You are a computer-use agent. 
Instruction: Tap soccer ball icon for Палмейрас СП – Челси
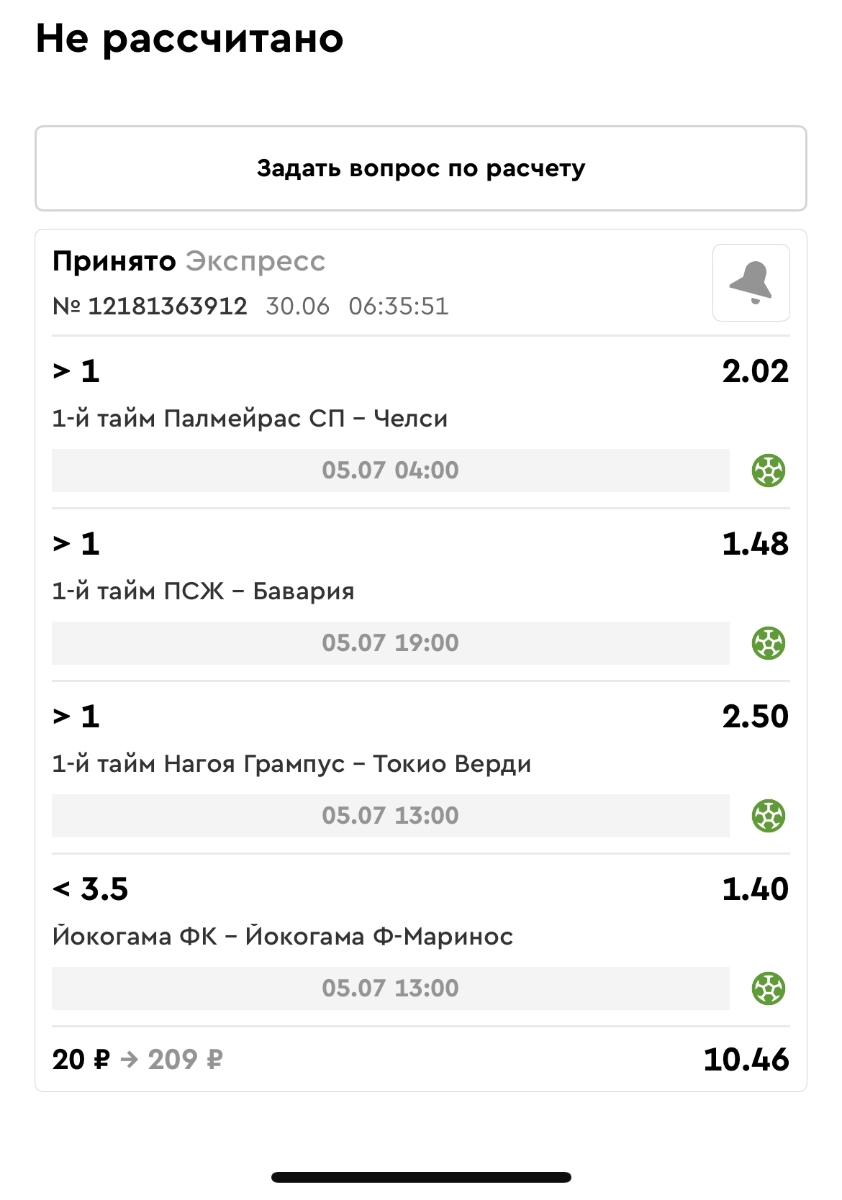click(x=768, y=469)
